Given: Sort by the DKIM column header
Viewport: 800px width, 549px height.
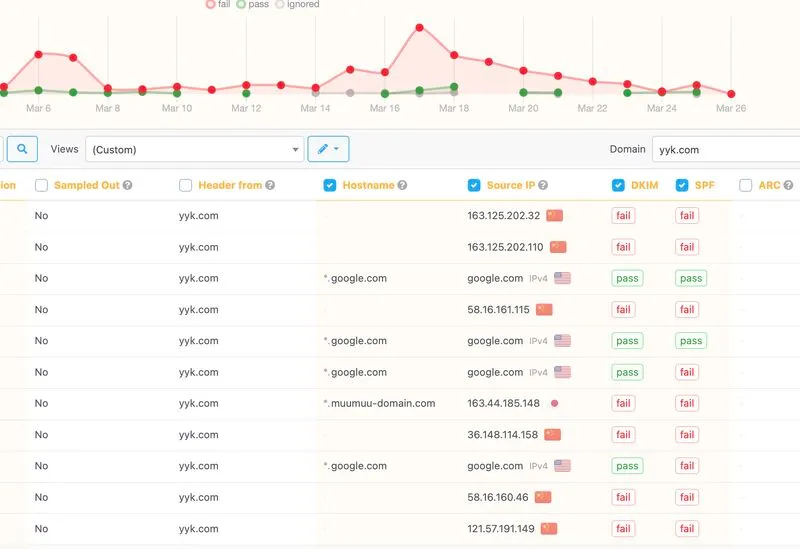Looking at the screenshot, I should point(644,185).
